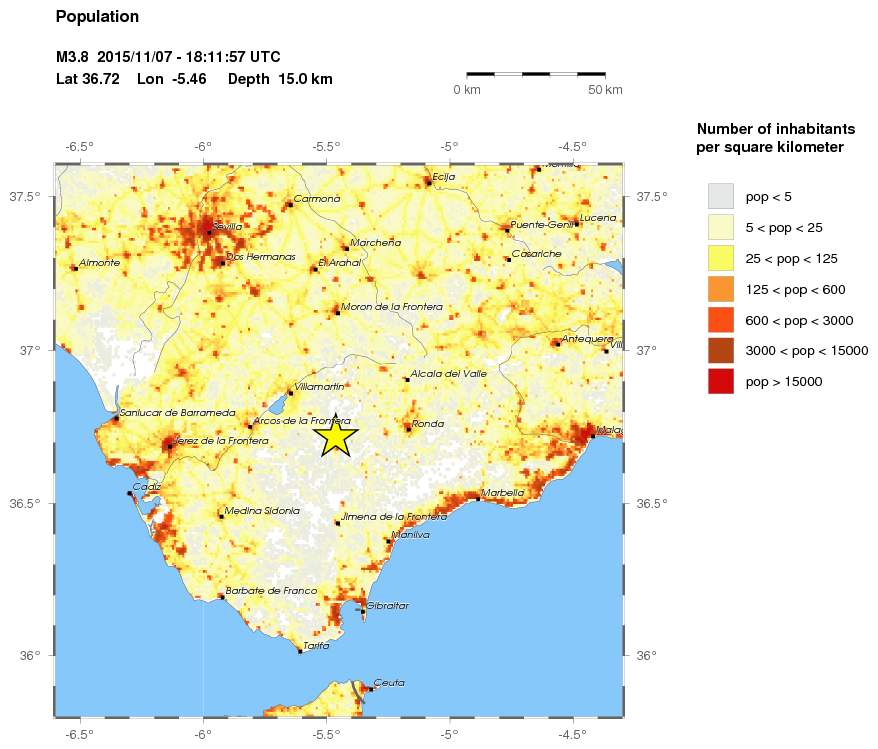Click the Lon -5.46 value

(171, 79)
